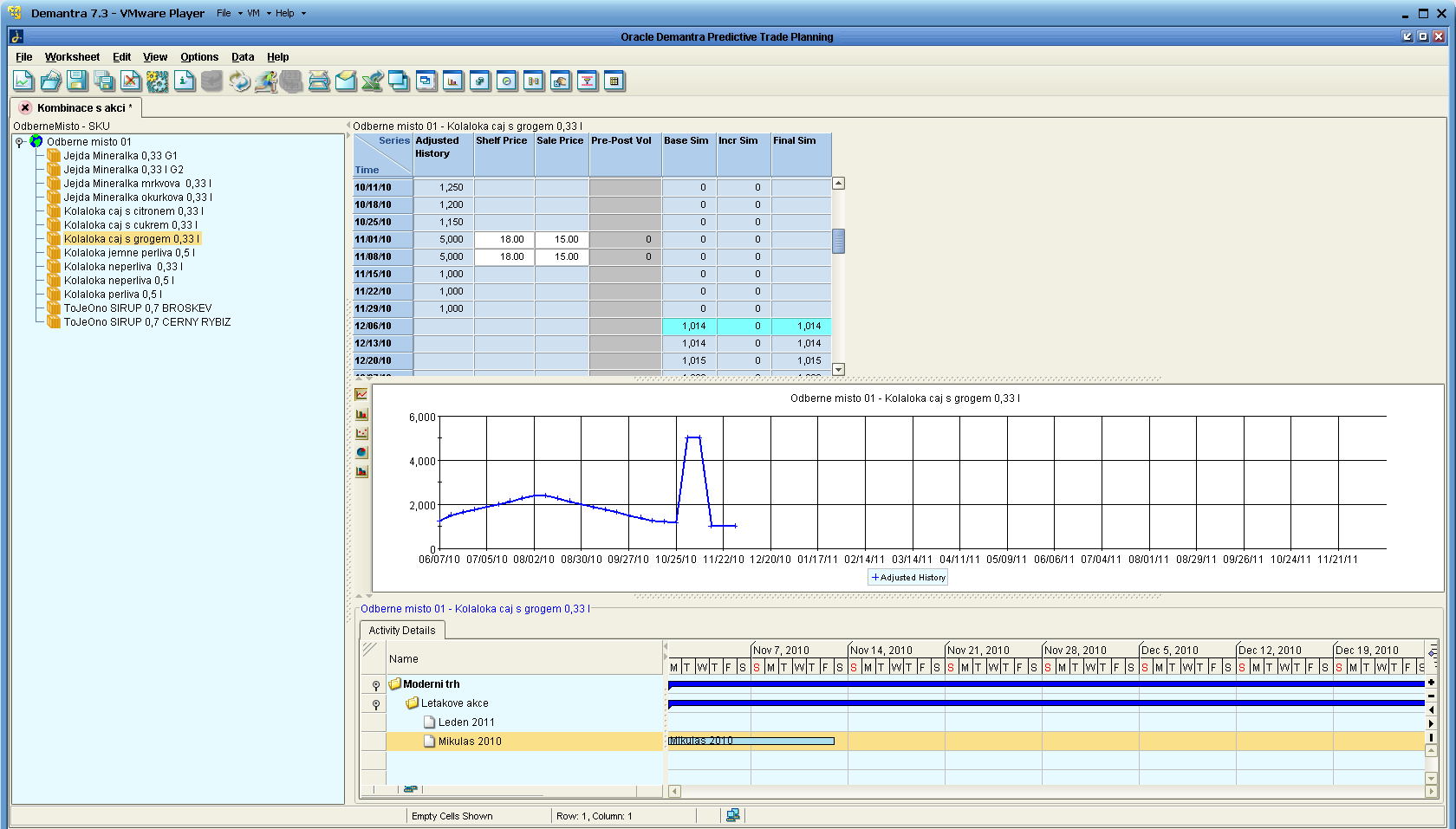The image size is (1456, 829).
Task: Click the bar chart view toolbar icon
Action: (x=453, y=81)
